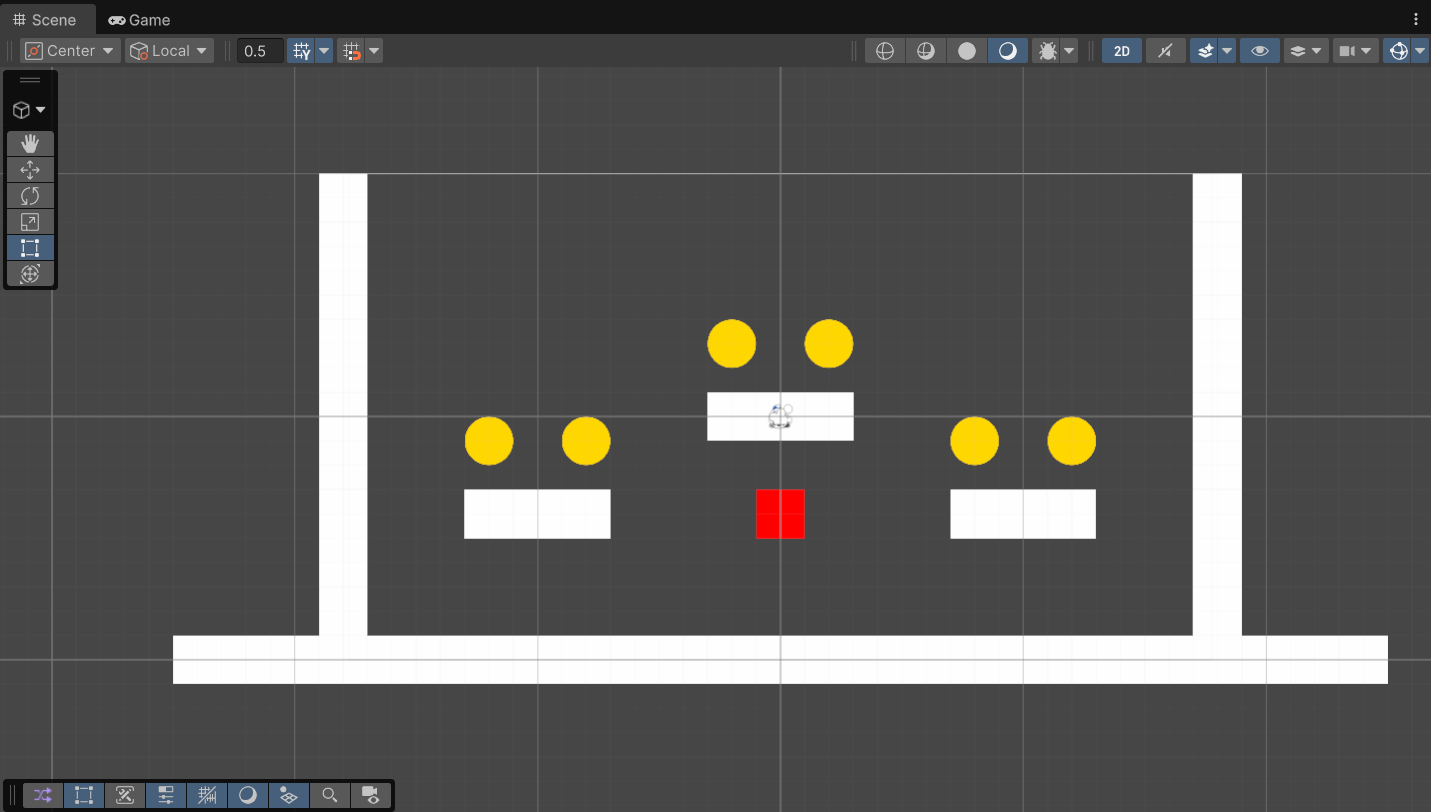Switch to the Game tab
This screenshot has height=812, width=1431.
coord(139,19)
